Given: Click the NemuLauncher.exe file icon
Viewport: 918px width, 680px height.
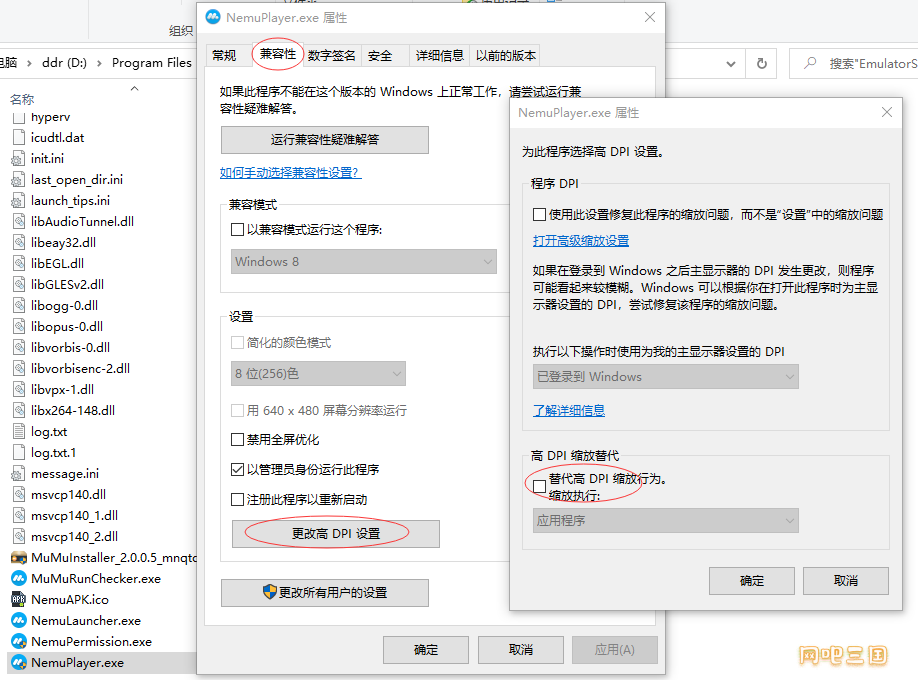Looking at the screenshot, I should pos(19,620).
